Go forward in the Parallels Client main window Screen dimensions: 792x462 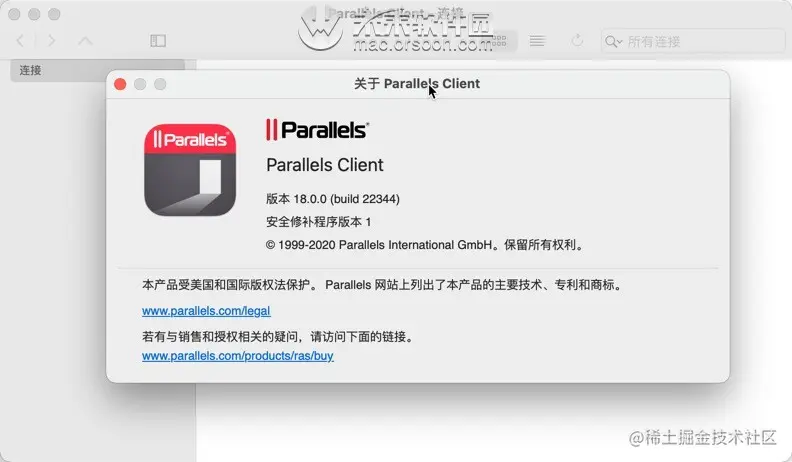(x=51, y=41)
